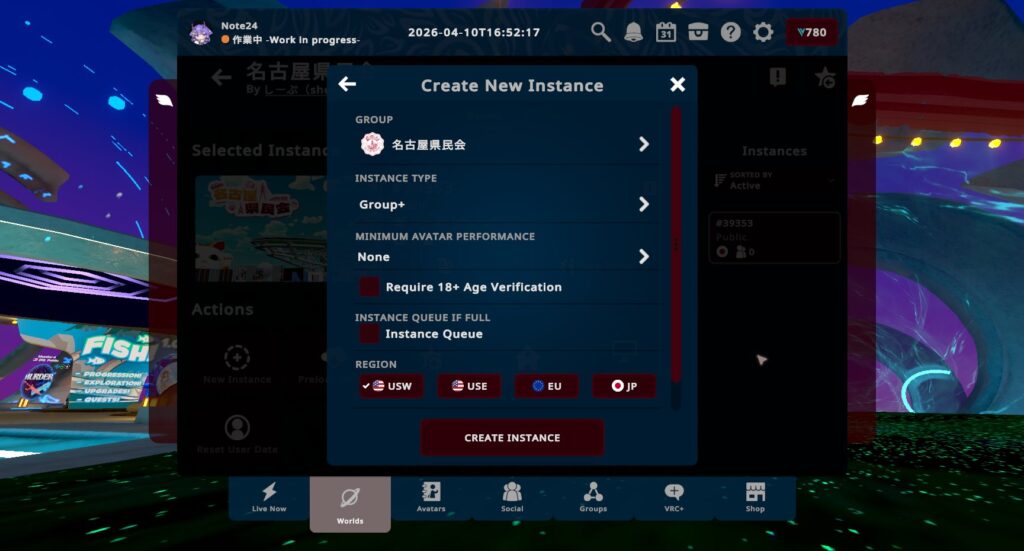Expand Minimum Avatar Performance options
The width and height of the screenshot is (1024, 551).
643,257
